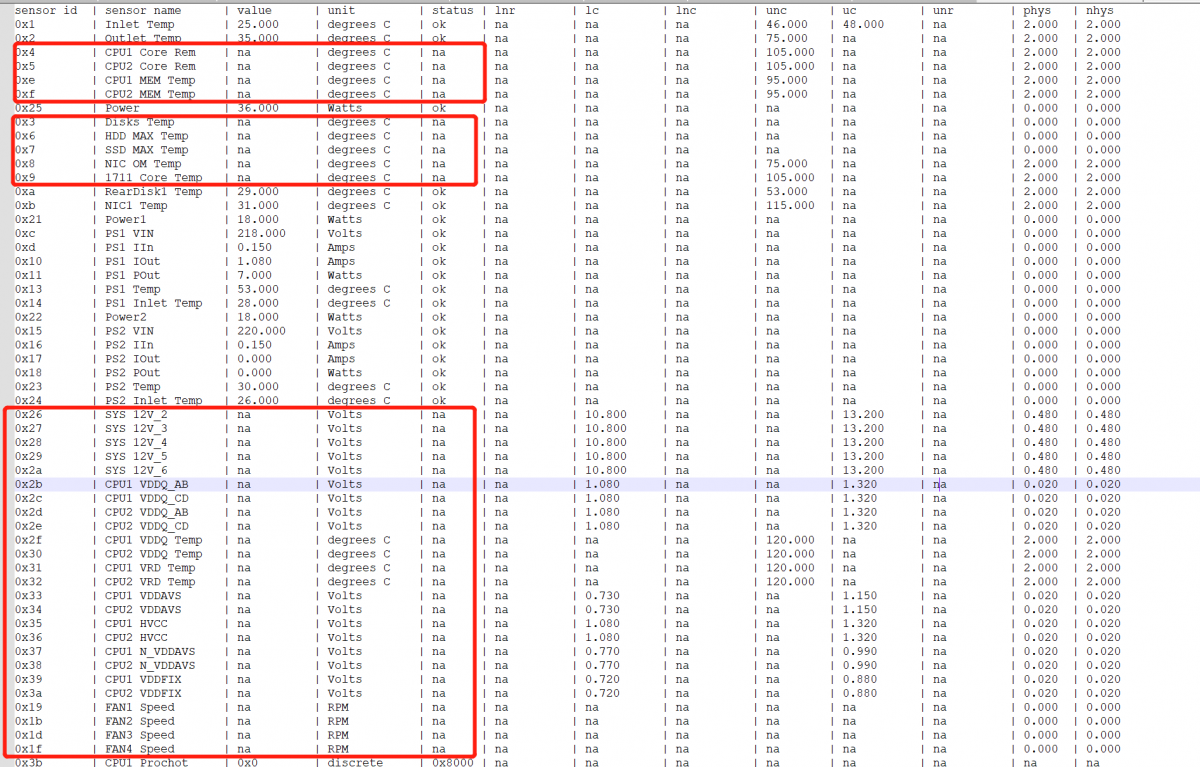
Task: Select the 'RearDisk1 Temp' sensor entry
Action: click(153, 192)
